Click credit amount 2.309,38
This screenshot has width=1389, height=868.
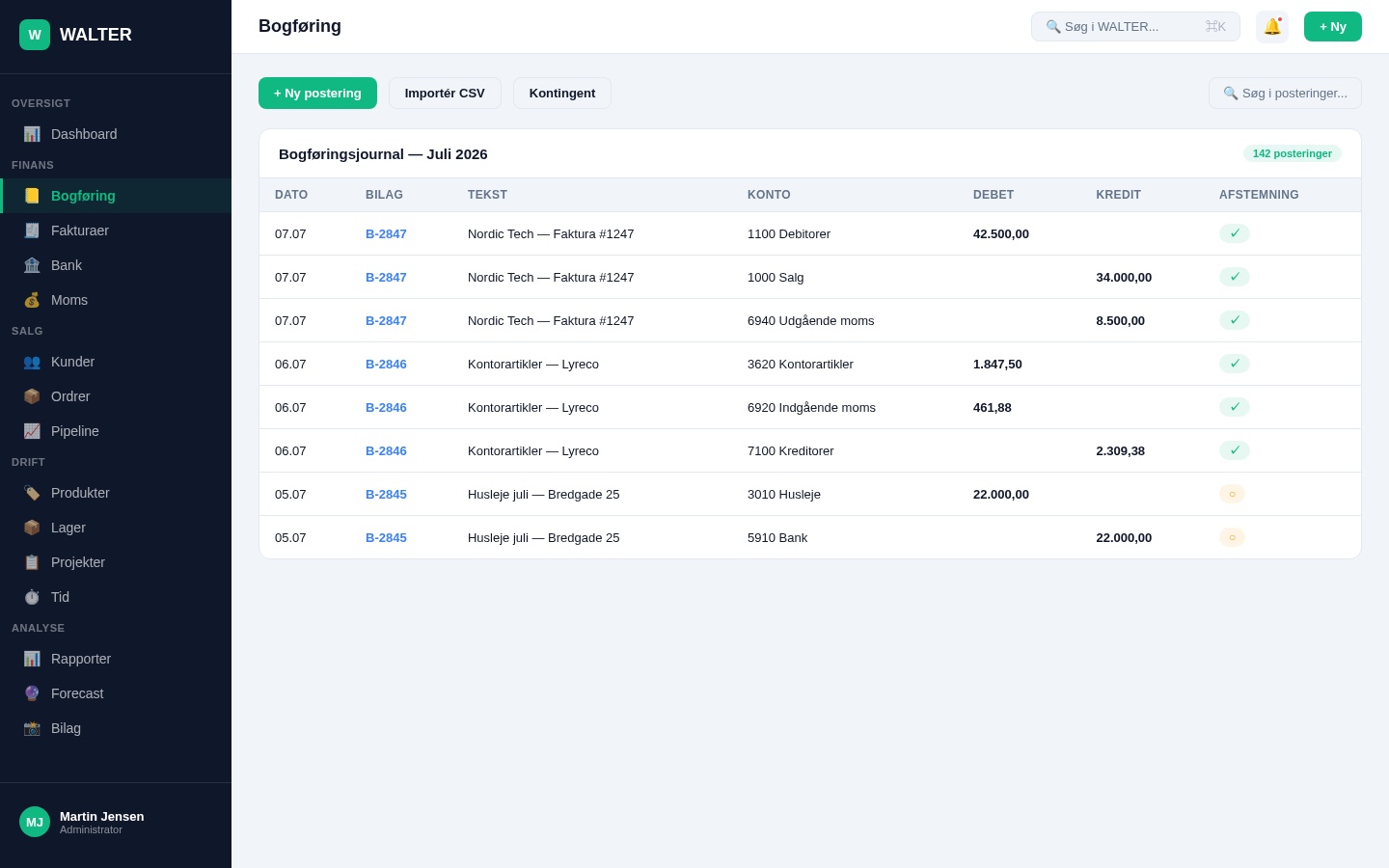(x=1121, y=450)
